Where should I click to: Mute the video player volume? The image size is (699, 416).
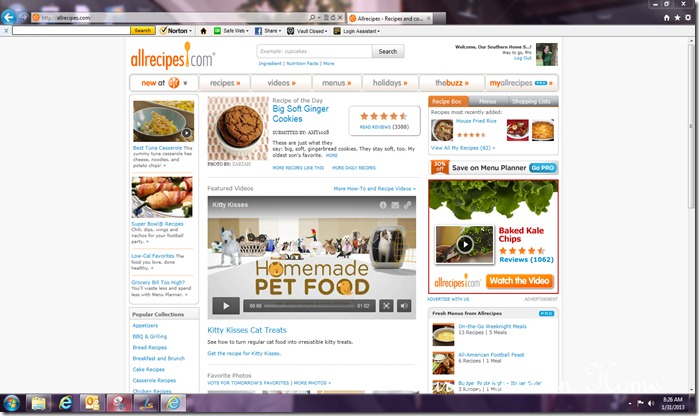(404, 306)
